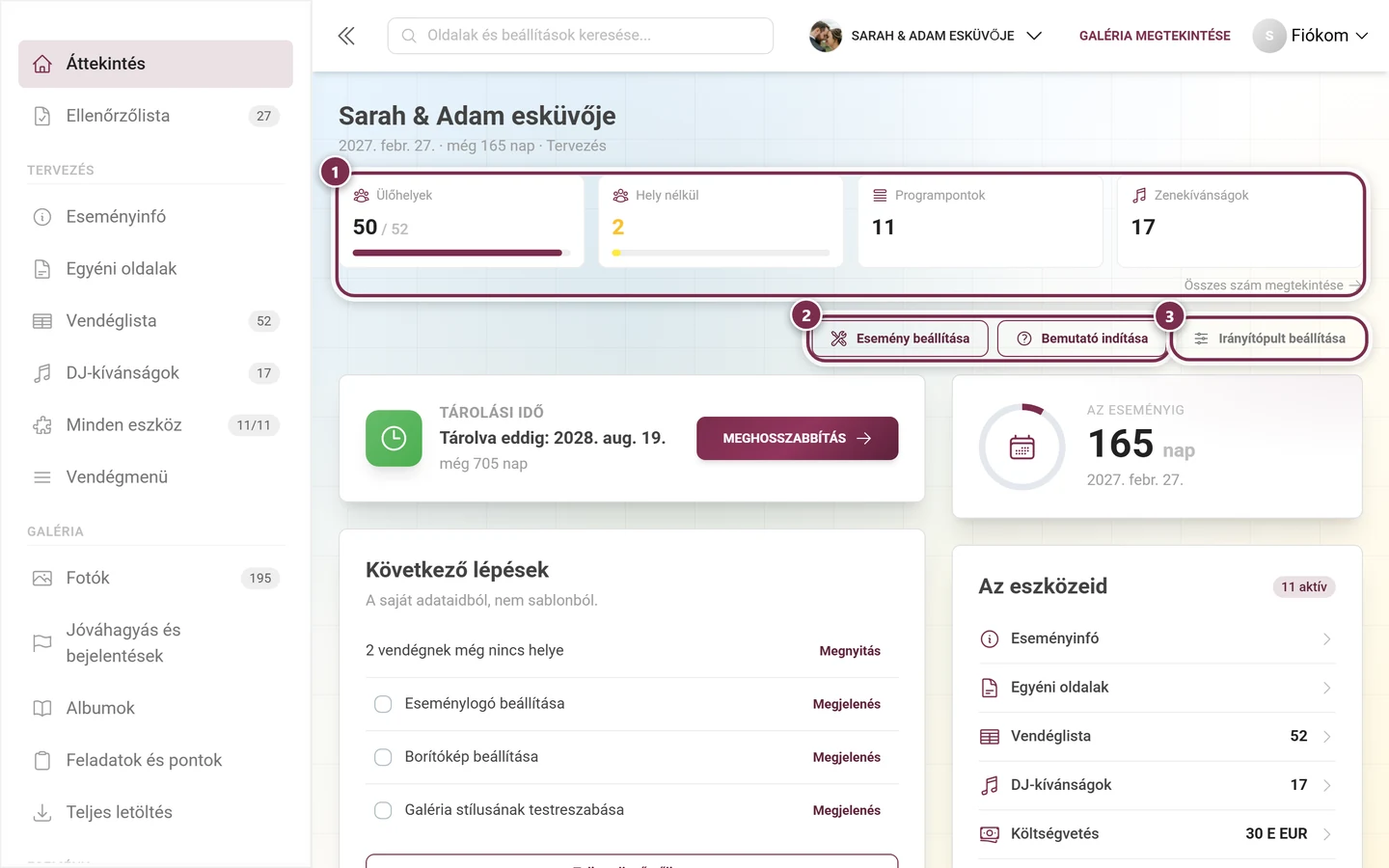Click the clipboard icon beside Feladatok és pontok

click(42, 761)
